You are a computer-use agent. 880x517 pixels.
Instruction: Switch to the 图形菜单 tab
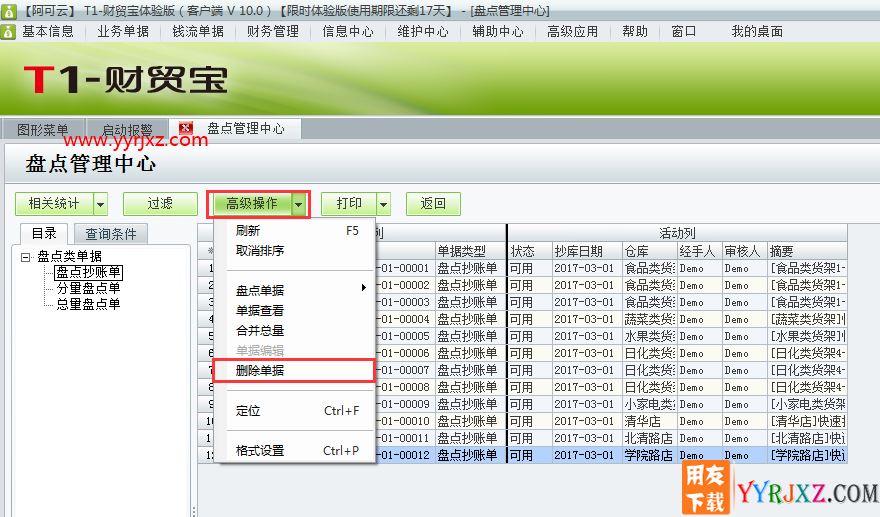43,130
